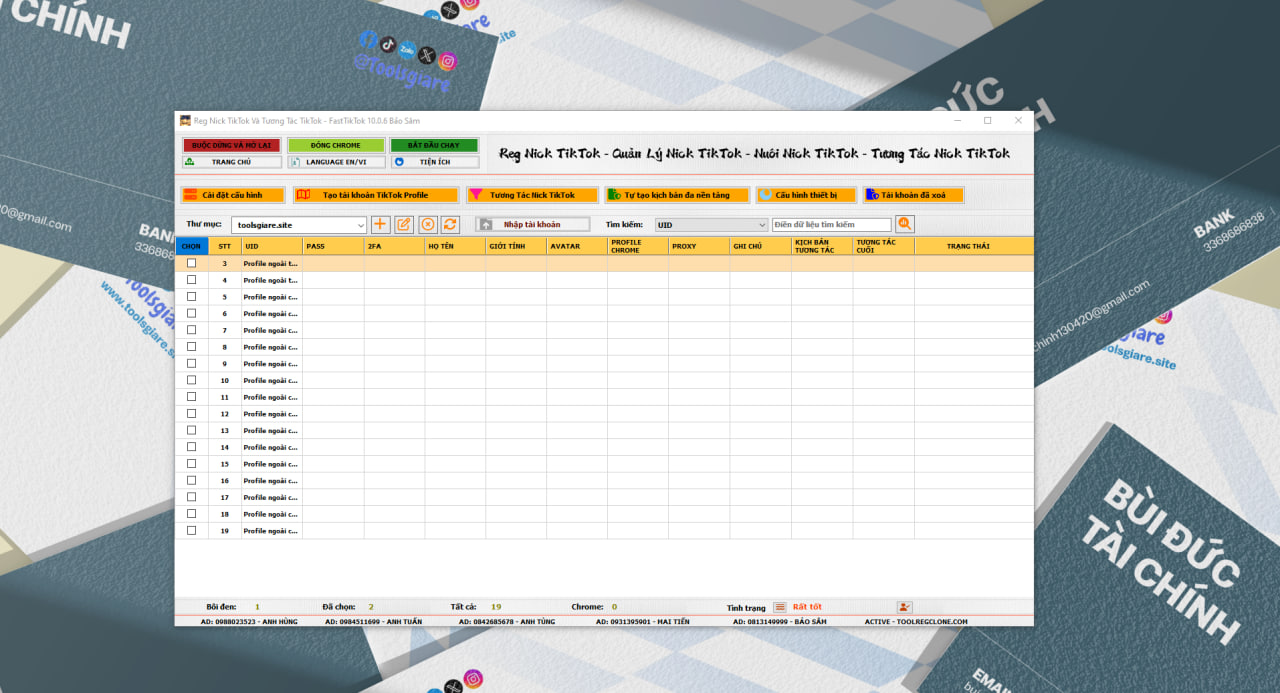1280x693 pixels.
Task: Click the Bắt đầu chạy button
Action: coord(435,145)
